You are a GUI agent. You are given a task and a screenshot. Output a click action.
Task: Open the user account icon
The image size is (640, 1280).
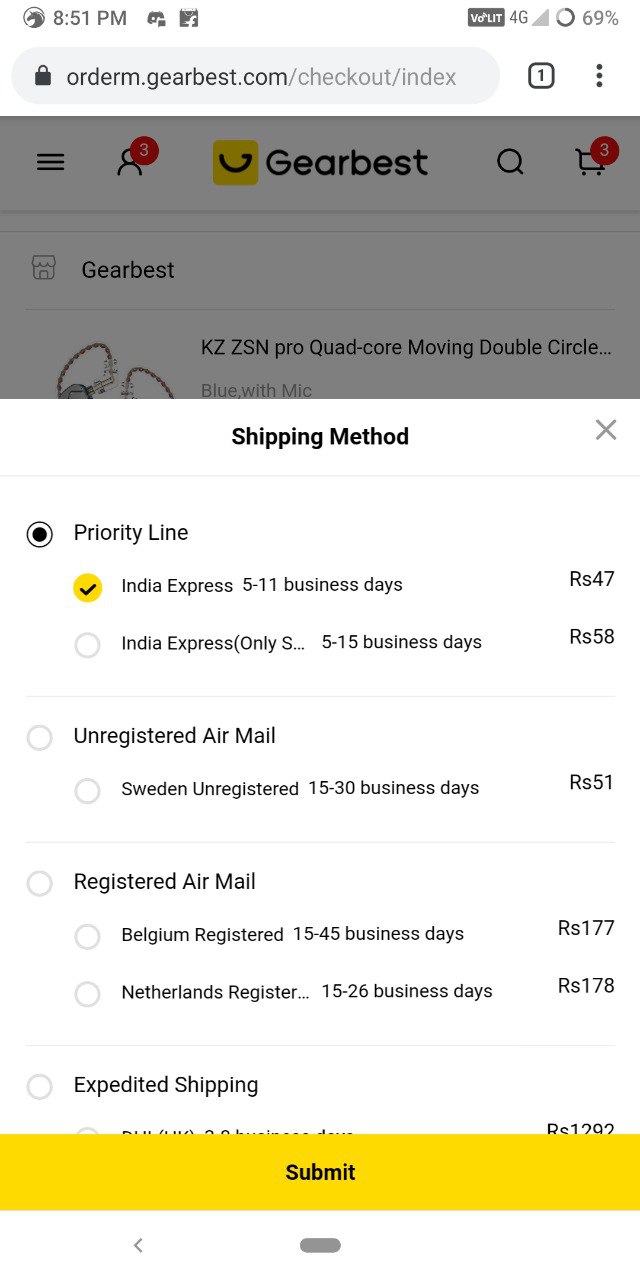point(130,162)
